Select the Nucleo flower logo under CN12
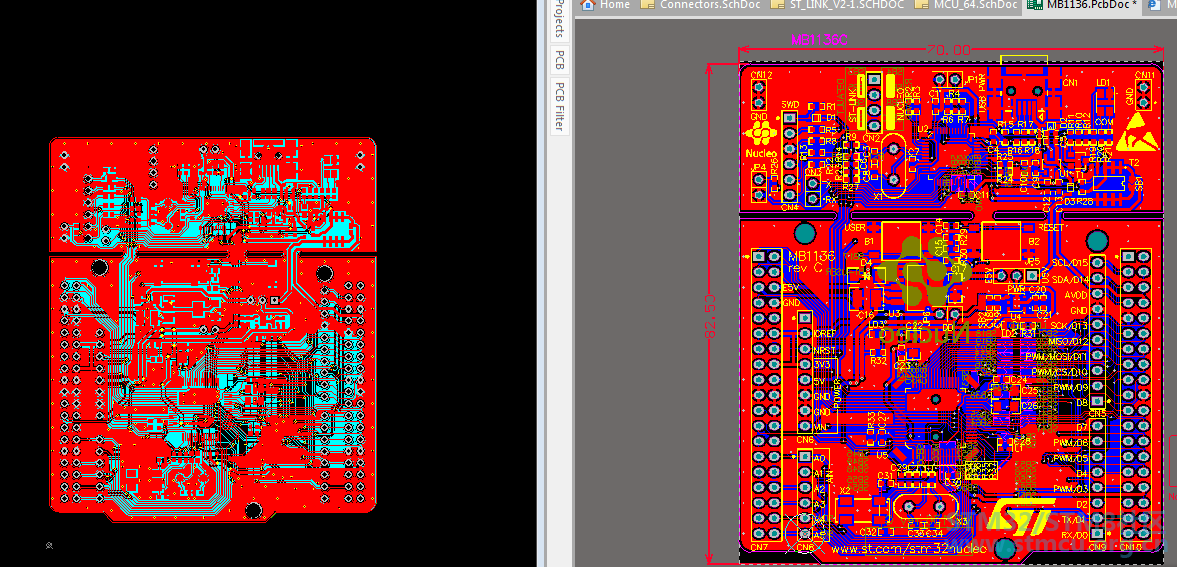This screenshot has width=1177, height=567. pyautogui.click(x=759, y=134)
